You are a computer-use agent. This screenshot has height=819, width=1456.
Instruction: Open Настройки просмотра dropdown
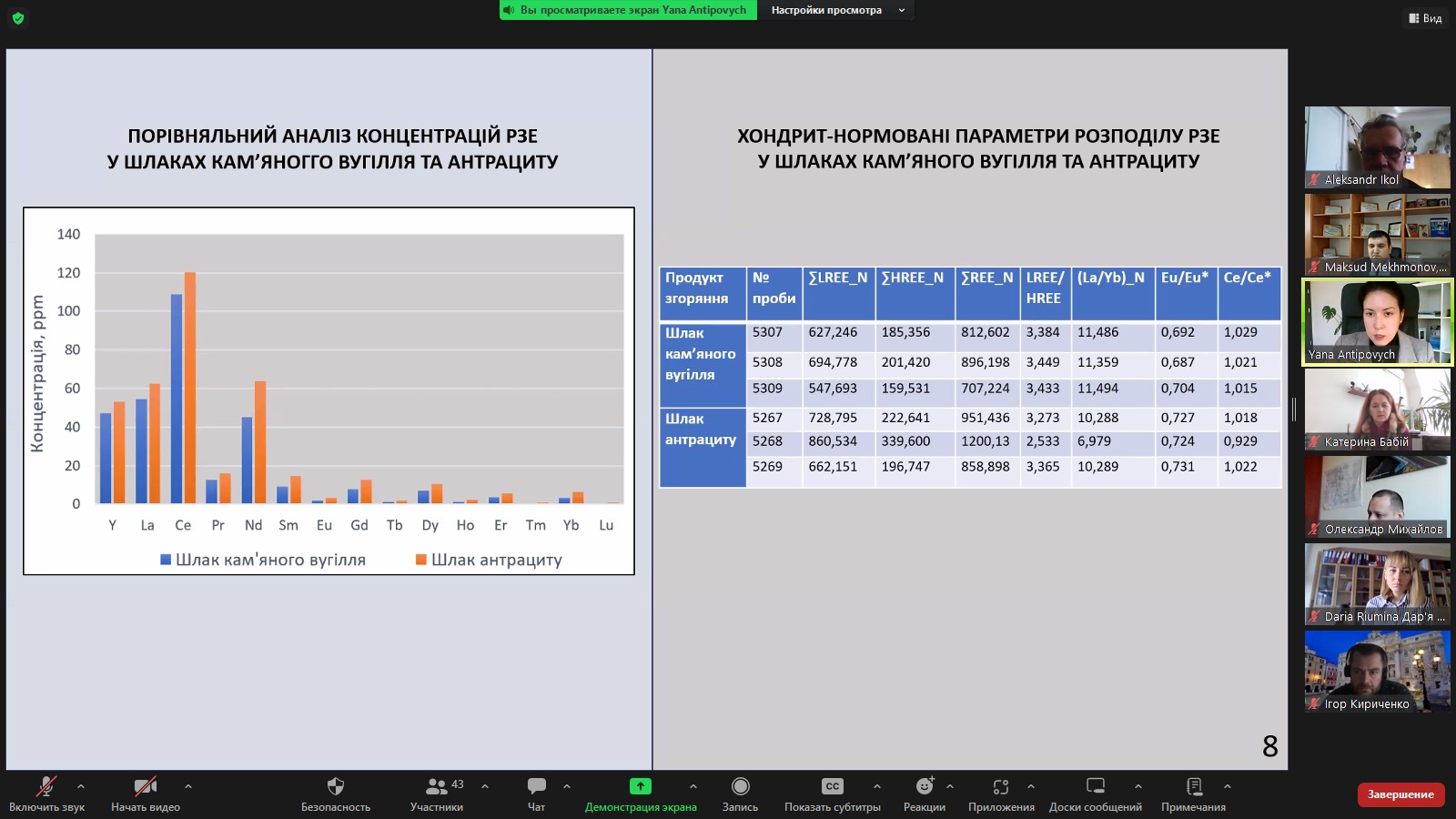tap(837, 10)
